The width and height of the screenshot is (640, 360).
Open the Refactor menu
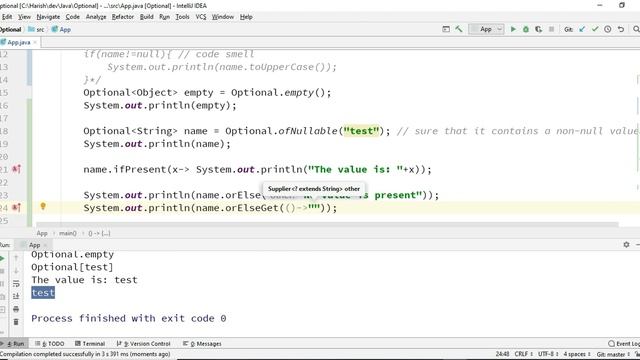pyautogui.click(x=123, y=17)
